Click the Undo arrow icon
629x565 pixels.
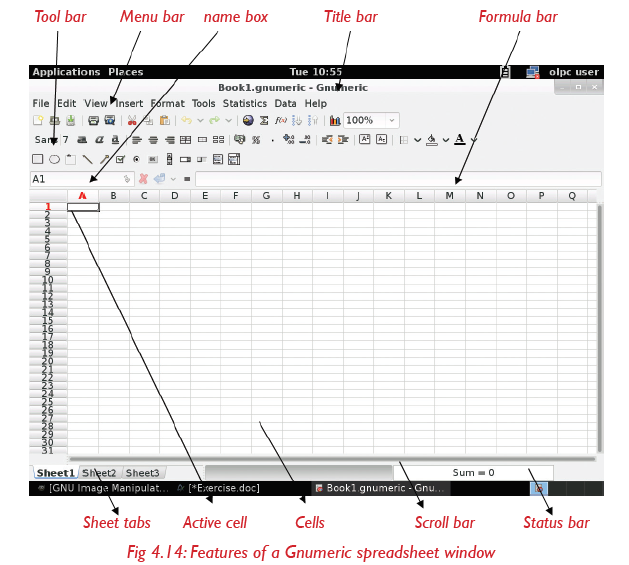187,120
